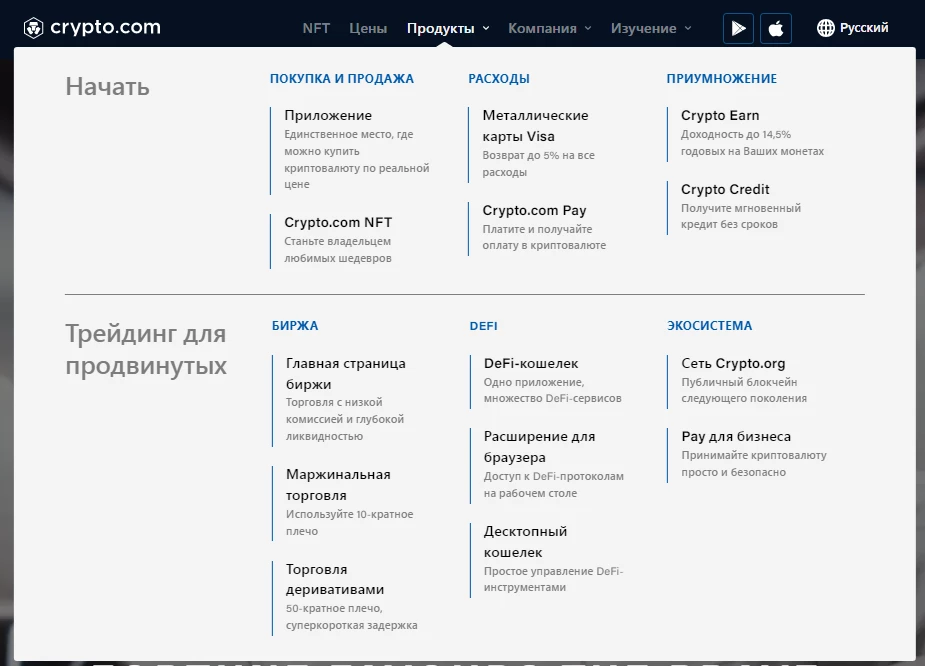Open Металлические карты Visa link
The width and height of the screenshot is (925, 666).
[x=535, y=126]
